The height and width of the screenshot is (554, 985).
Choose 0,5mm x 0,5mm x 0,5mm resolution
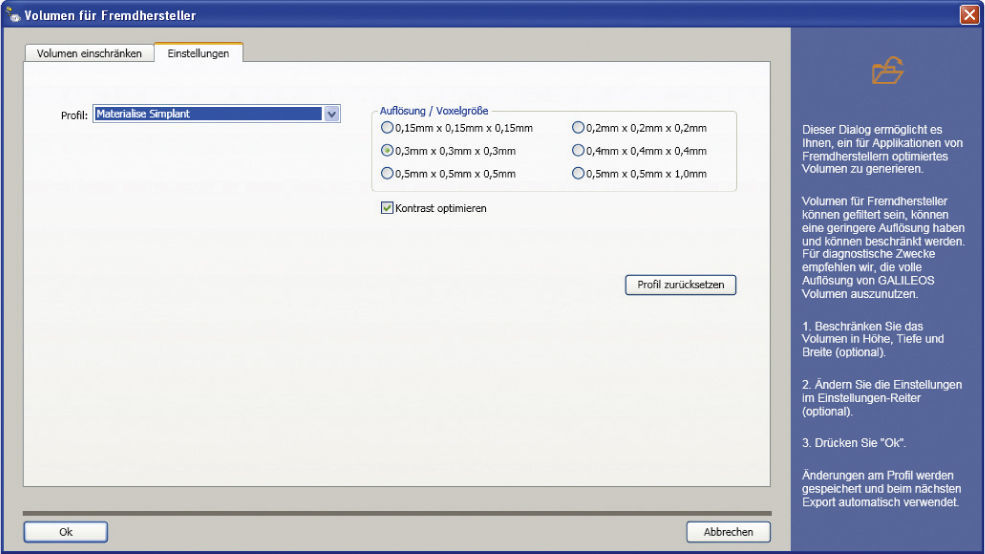pos(388,174)
